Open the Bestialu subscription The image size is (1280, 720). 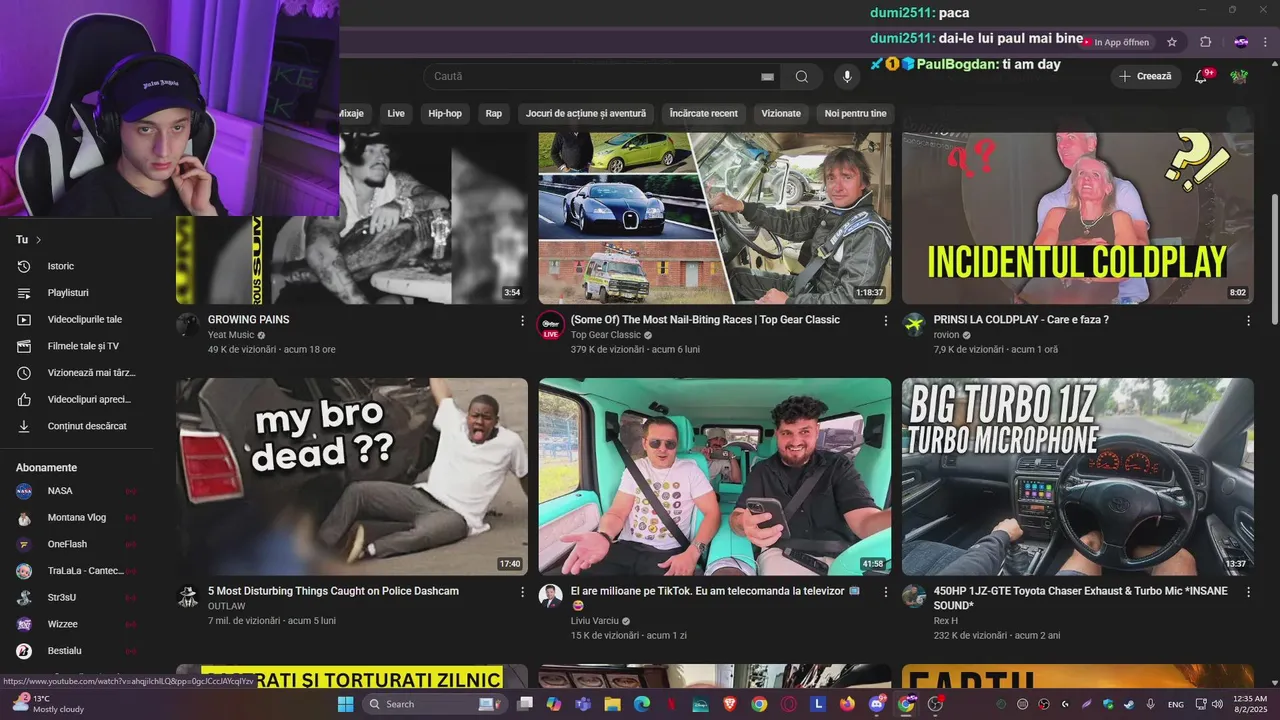76,651
